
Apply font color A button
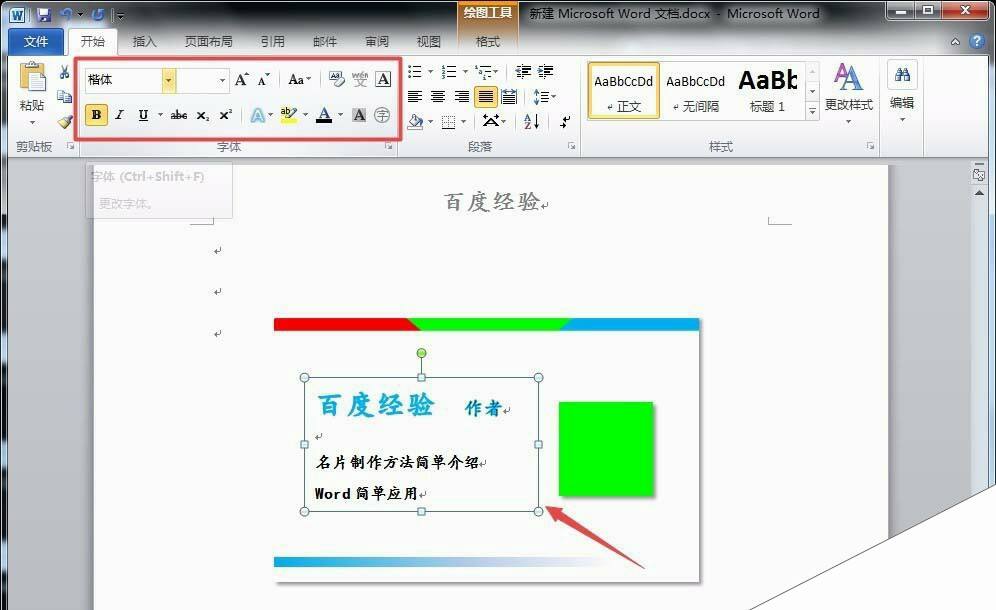(x=324, y=115)
